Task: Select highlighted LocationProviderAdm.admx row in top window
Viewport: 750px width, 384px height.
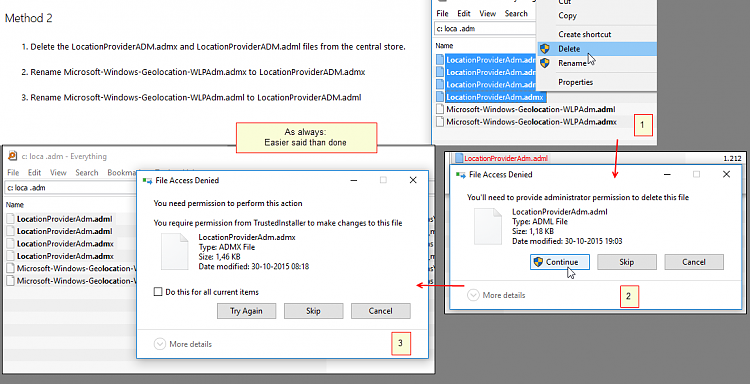Action: pos(495,97)
